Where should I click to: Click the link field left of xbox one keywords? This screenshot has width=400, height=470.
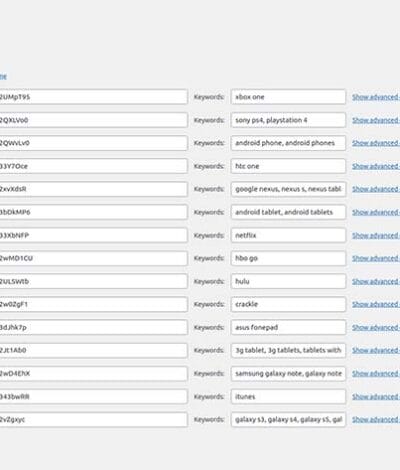tap(93, 97)
